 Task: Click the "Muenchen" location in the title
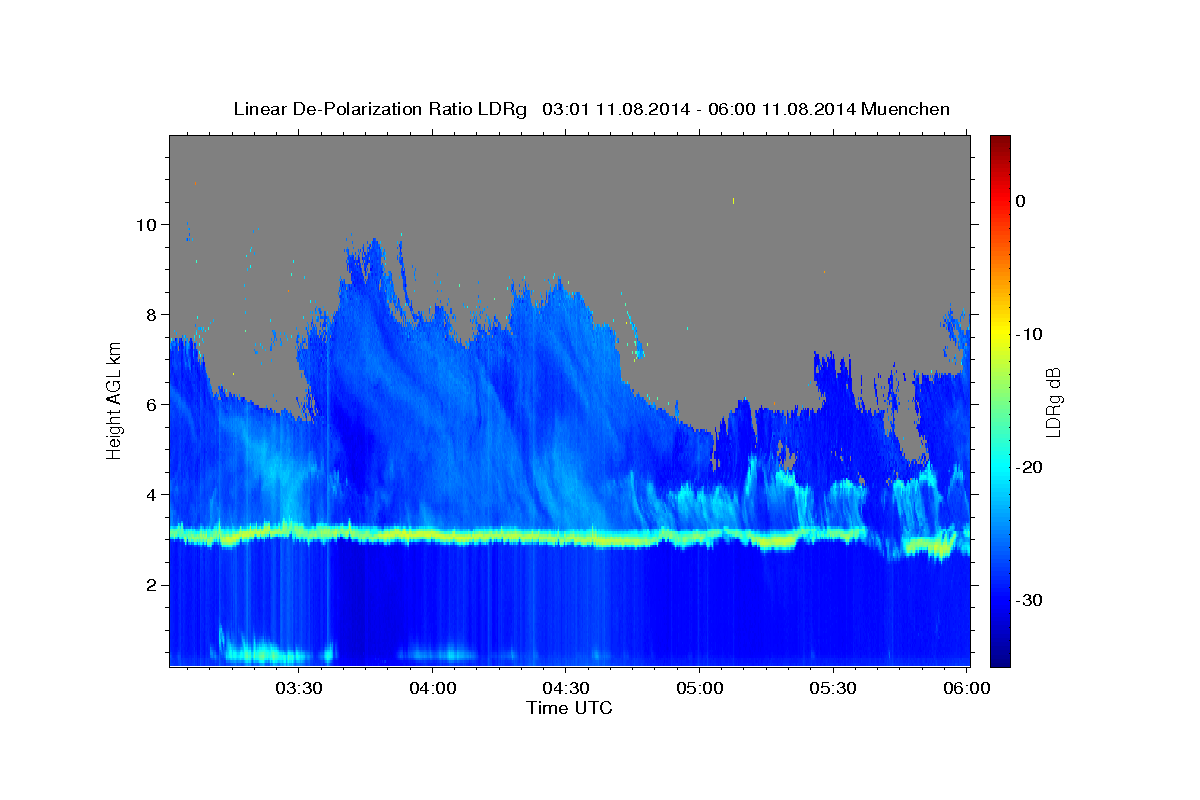coord(906,109)
